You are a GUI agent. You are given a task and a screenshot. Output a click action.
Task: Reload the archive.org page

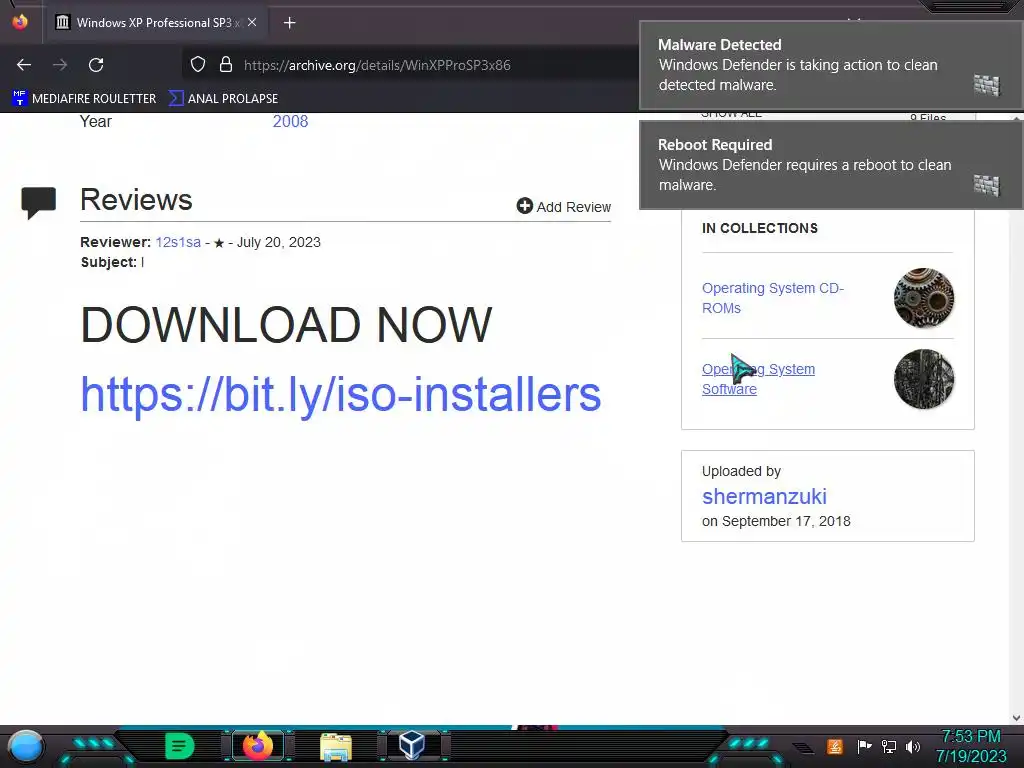(96, 65)
